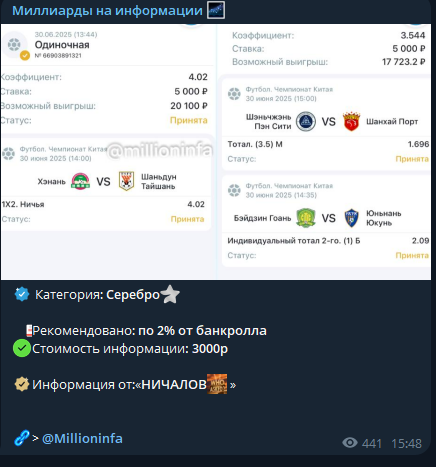The height and width of the screenshot is (467, 436).
Task: Open the @Millioninfa mention link
Action: pos(82,438)
